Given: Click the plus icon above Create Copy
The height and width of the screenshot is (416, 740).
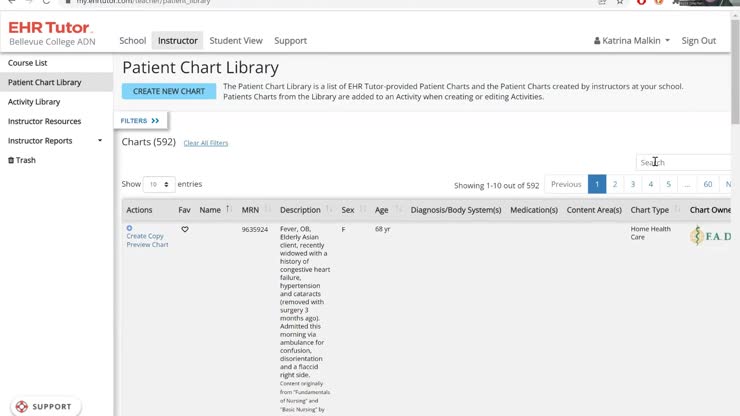Looking at the screenshot, I should [129, 228].
